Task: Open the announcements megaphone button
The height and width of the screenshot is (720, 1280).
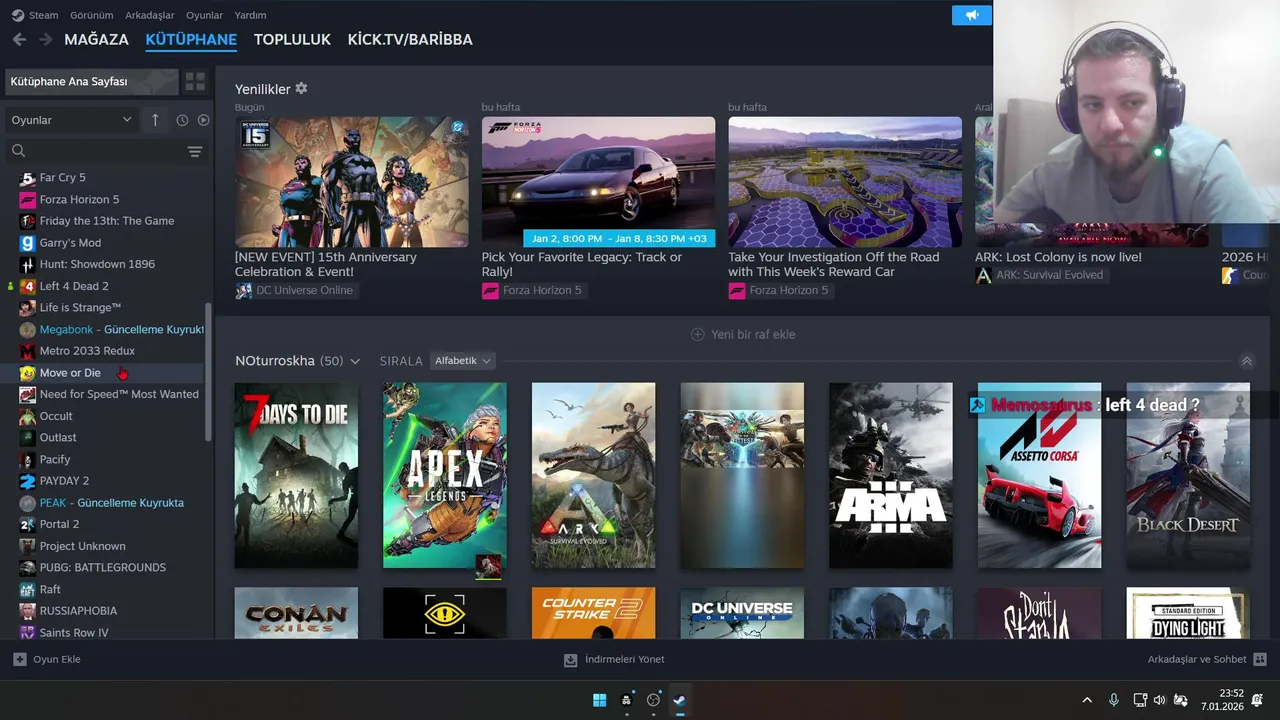Action: 971,15
